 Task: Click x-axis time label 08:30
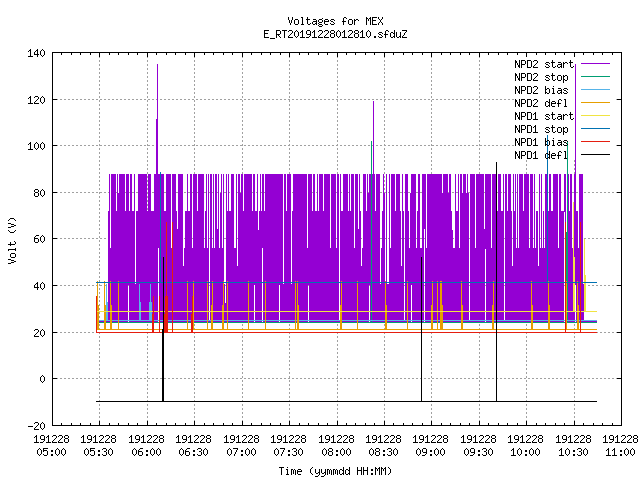pos(383,452)
